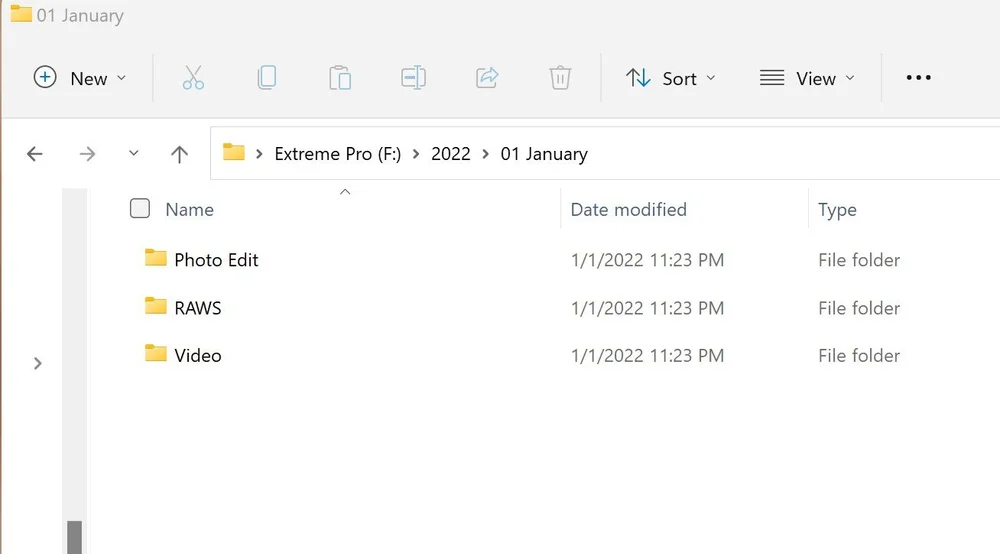This screenshot has height=554, width=1000.
Task: Click the Delete trash can icon
Action: coord(560,78)
